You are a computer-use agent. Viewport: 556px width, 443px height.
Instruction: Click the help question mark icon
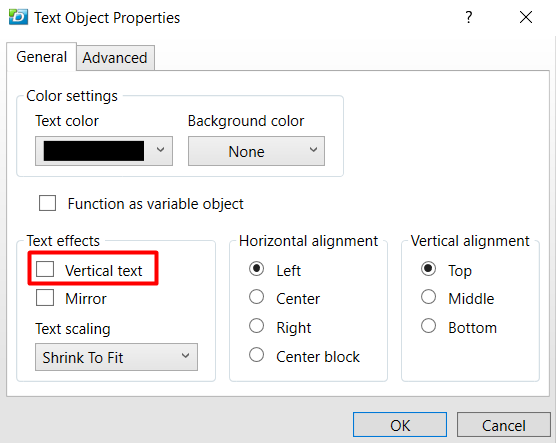[x=468, y=17]
